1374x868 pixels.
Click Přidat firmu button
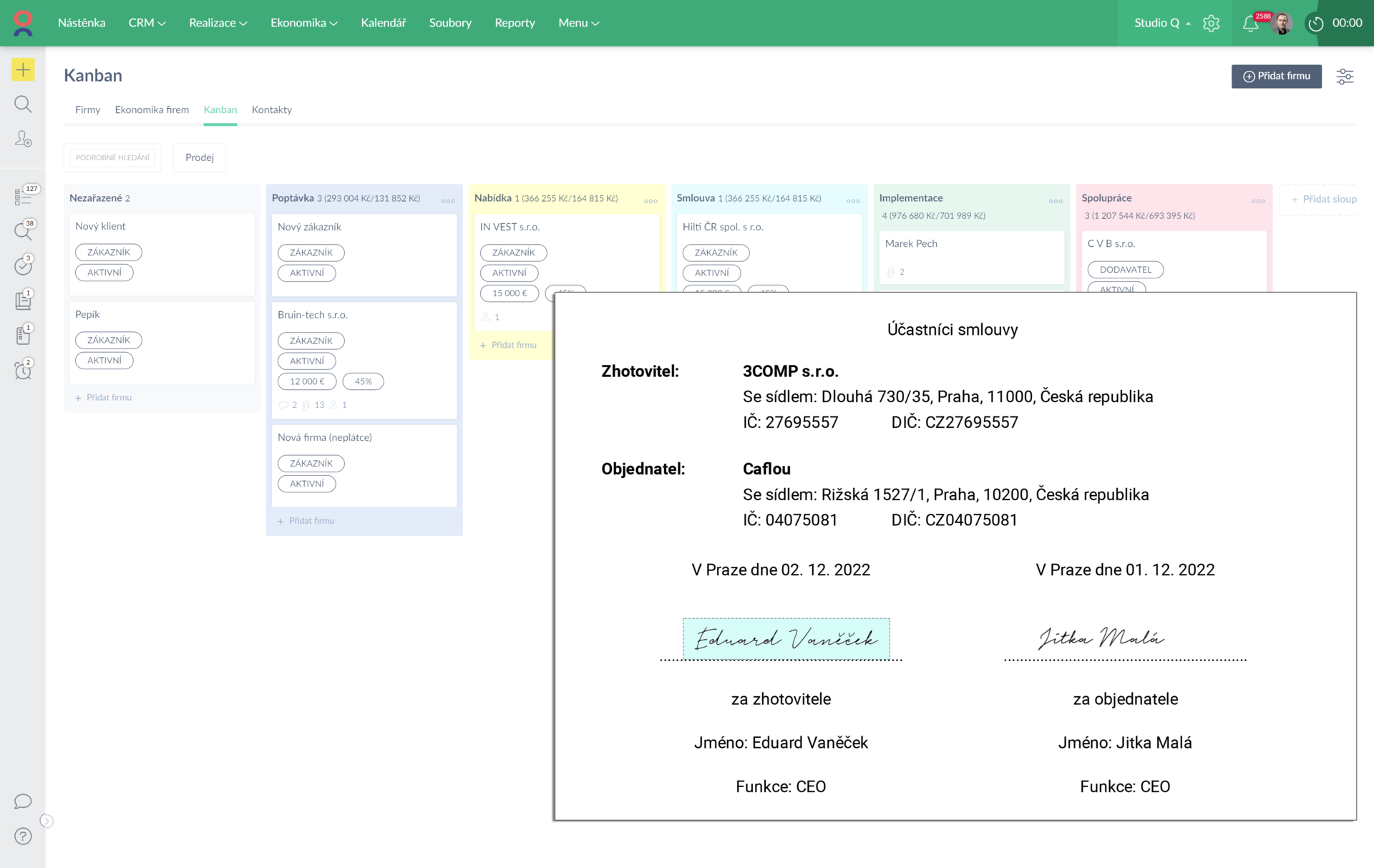(x=1276, y=76)
